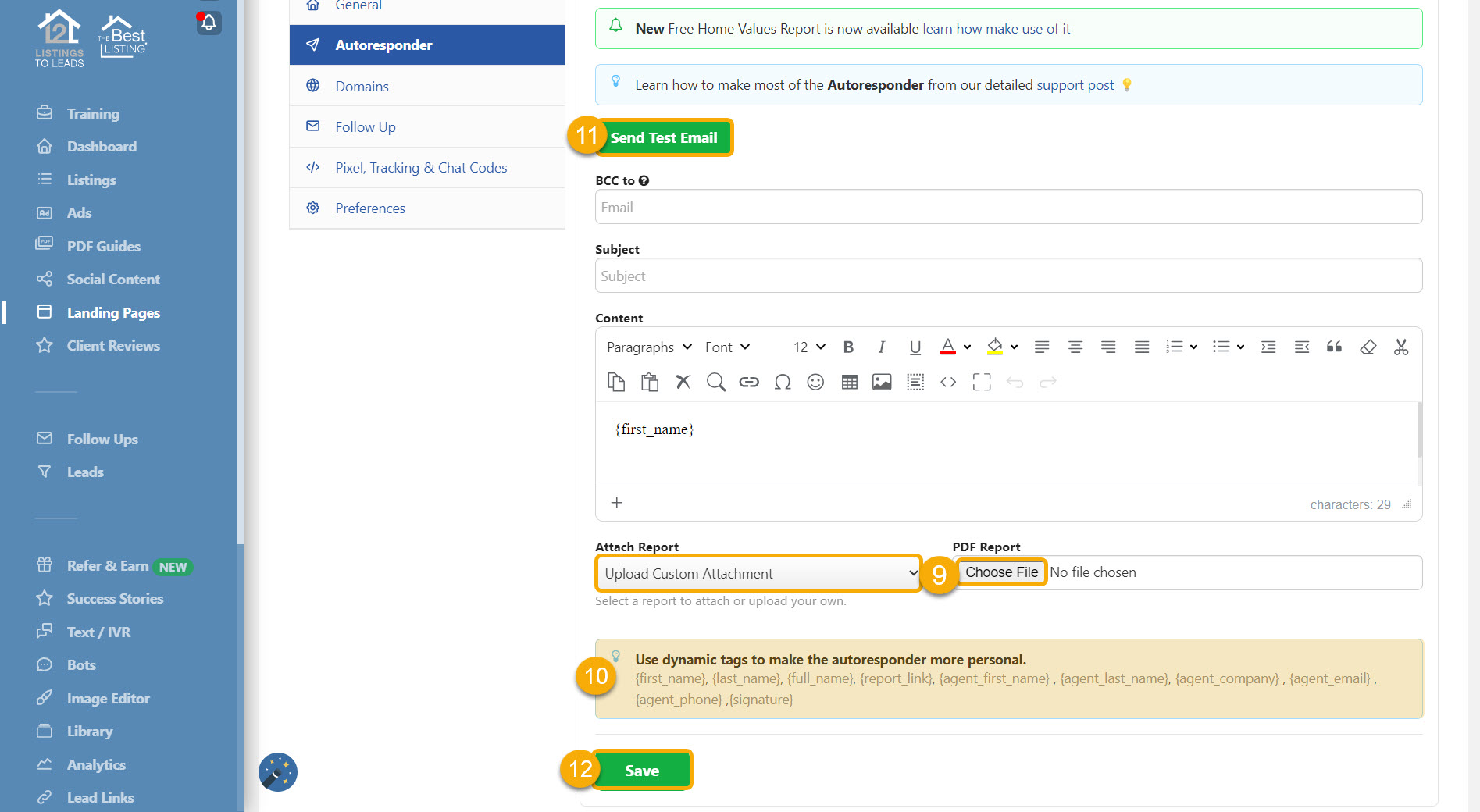The width and height of the screenshot is (1480, 812).
Task: Open the text color picker arrow
Action: pyautogui.click(x=967, y=347)
